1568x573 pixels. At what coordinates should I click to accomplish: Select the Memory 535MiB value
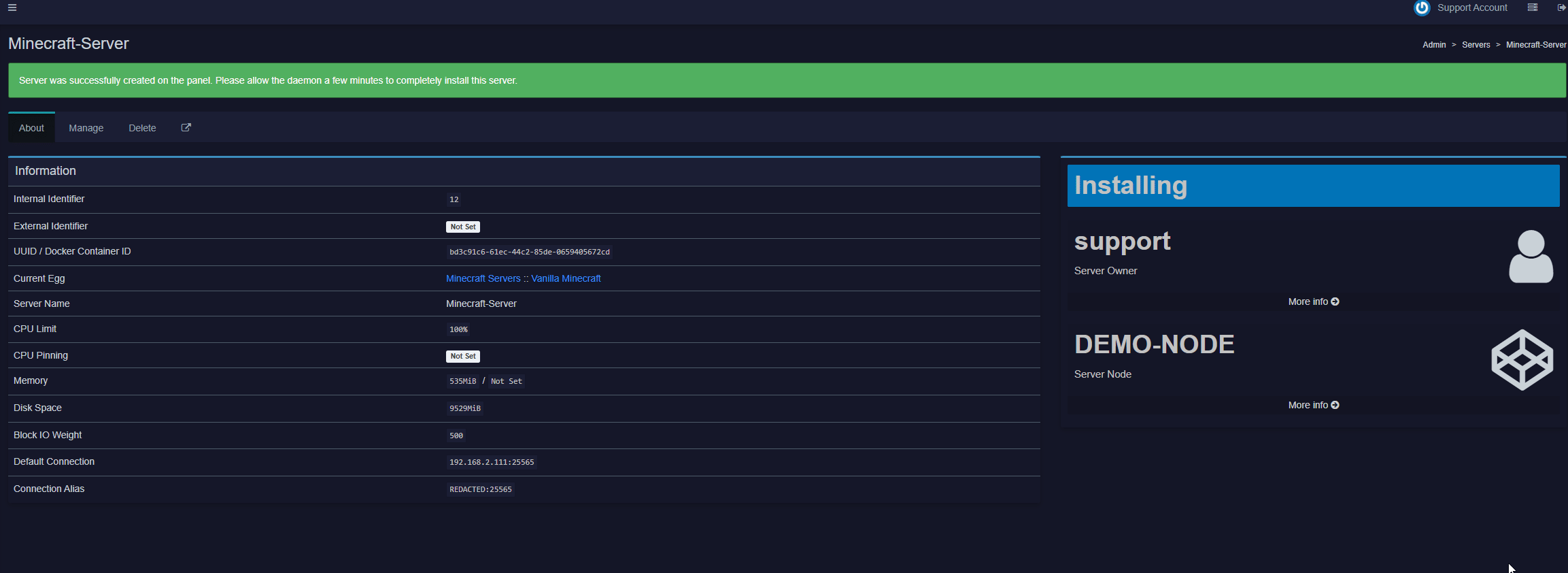pos(462,381)
